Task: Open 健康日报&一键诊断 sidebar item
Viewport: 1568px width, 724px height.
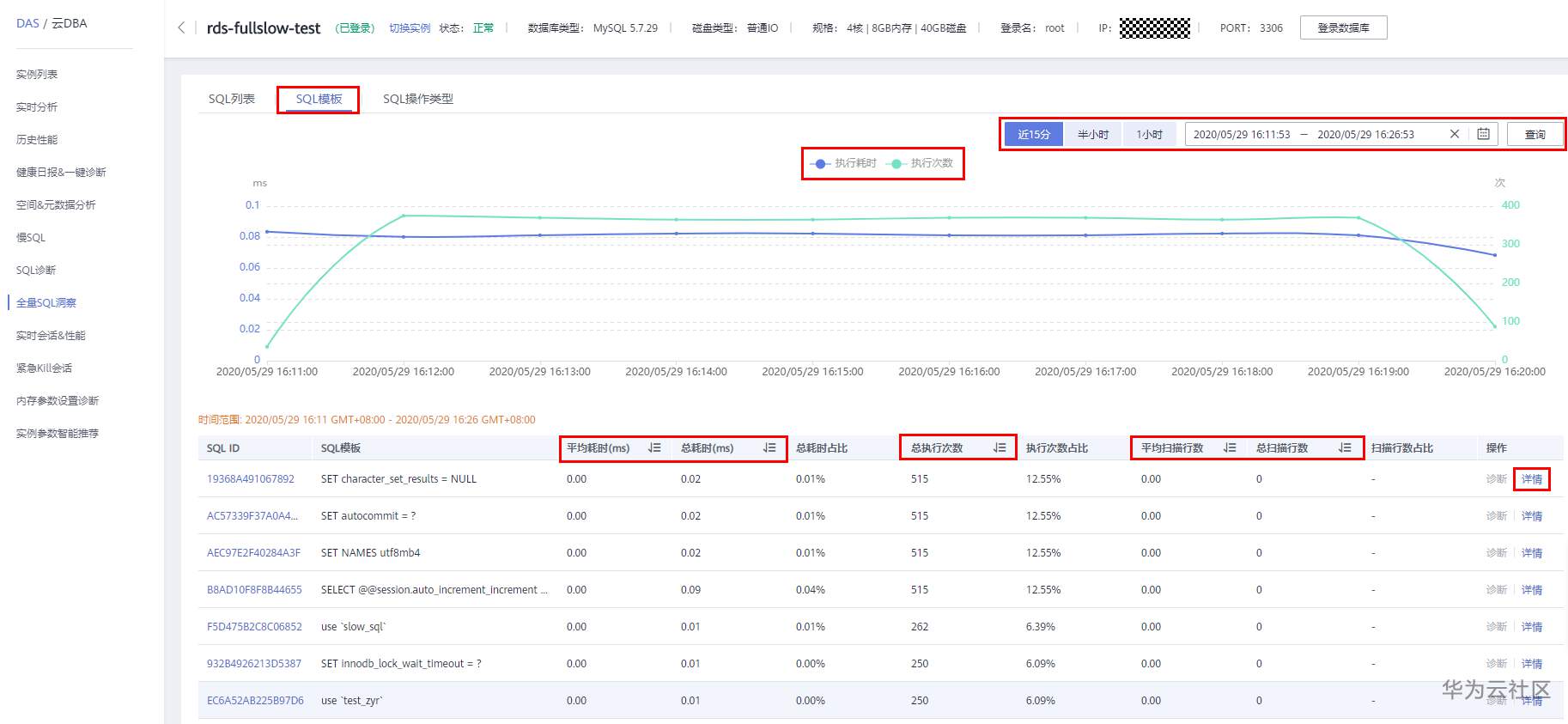Action: 61,173
